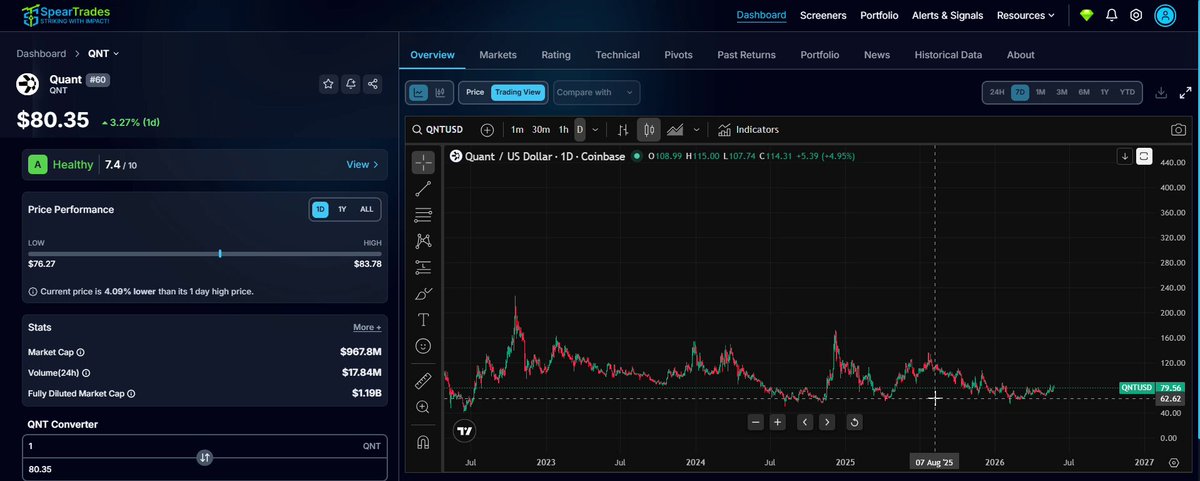Set Price Performance range to ALL

[x=367, y=209]
